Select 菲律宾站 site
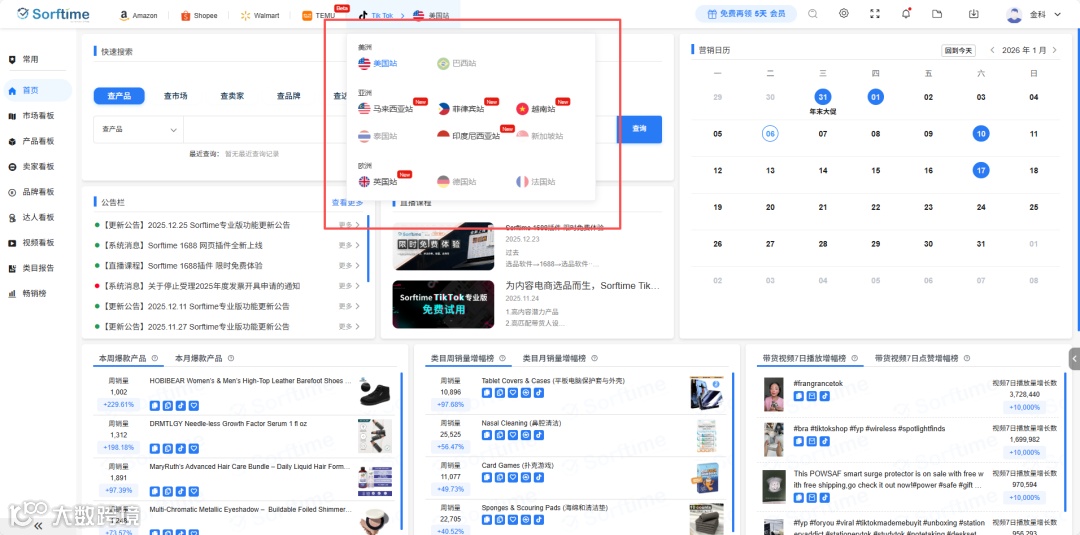 (461, 109)
